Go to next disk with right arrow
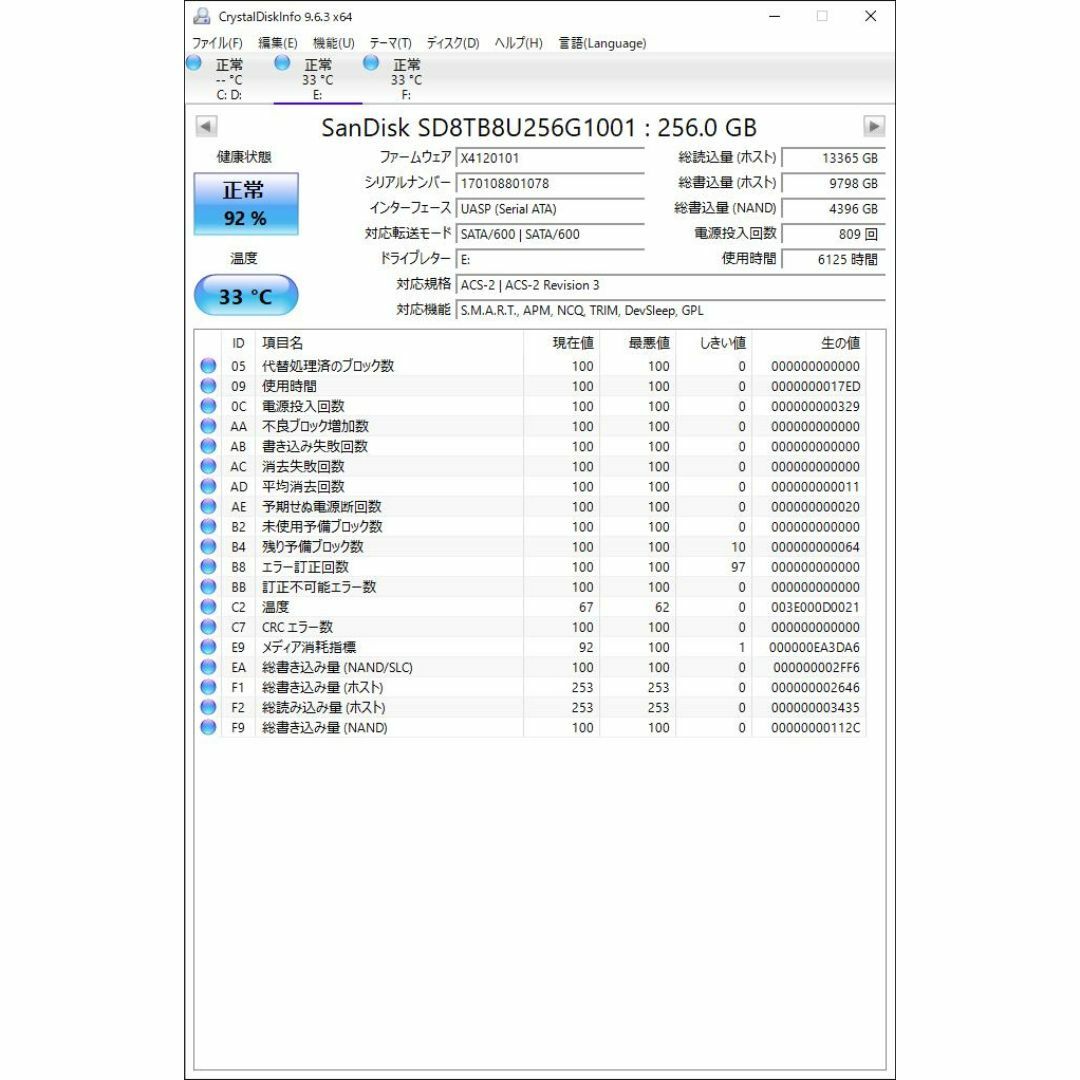 coord(874,127)
